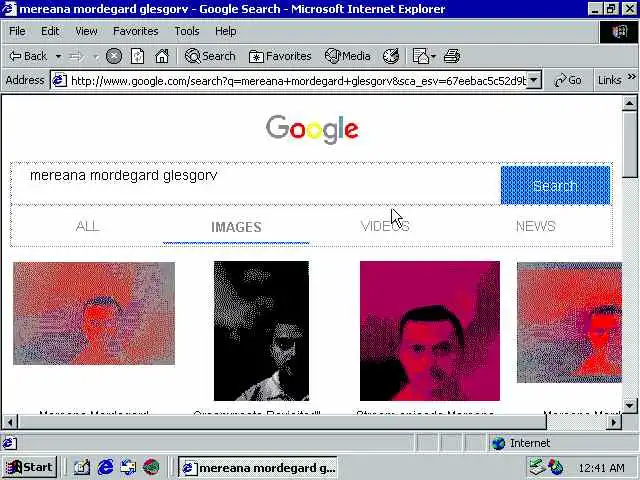Go back with the Back button

pyautogui.click(x=28, y=56)
